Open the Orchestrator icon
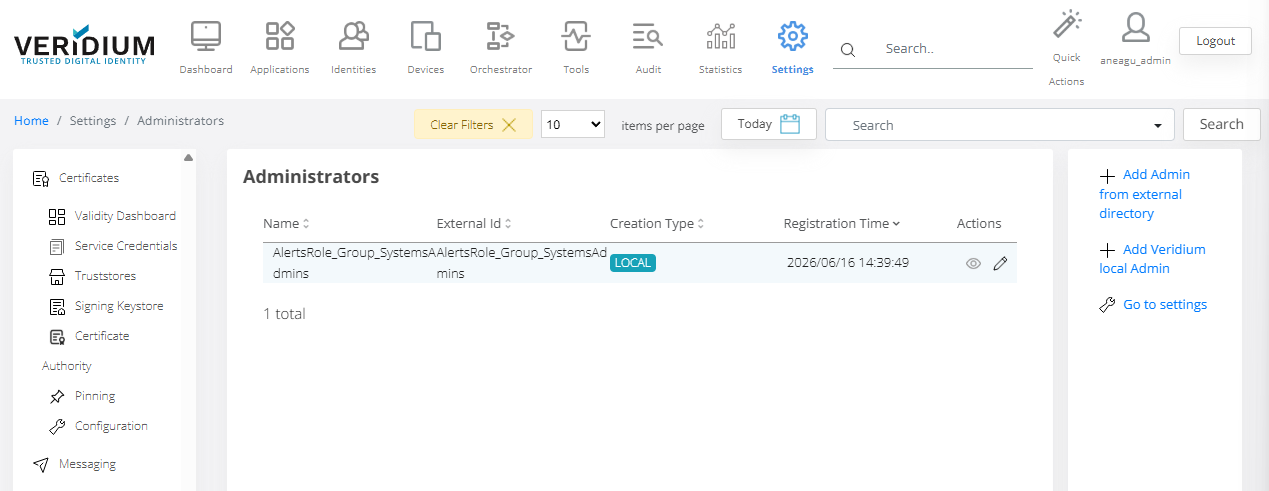This screenshot has height=491, width=1269. coord(500,36)
